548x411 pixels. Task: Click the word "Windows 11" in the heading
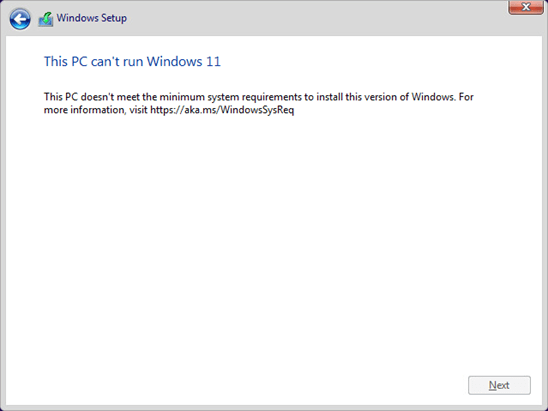[x=183, y=62]
